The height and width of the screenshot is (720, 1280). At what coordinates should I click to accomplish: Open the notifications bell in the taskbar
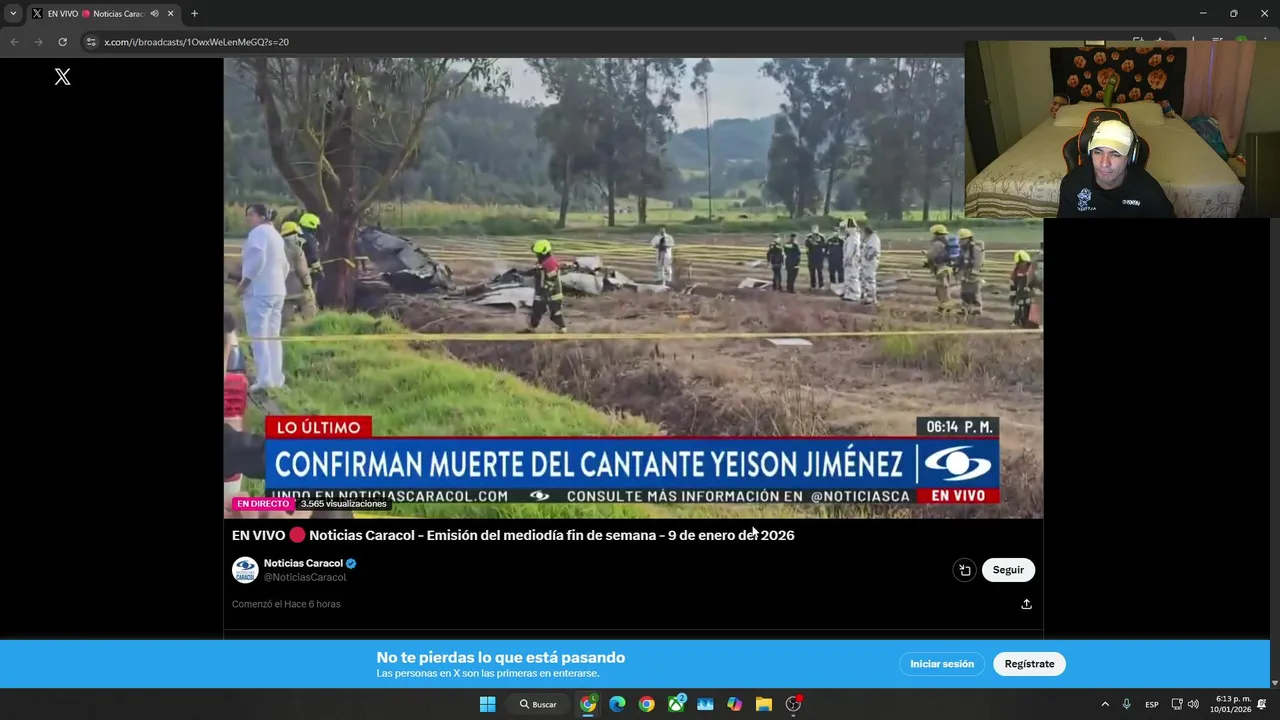click(x=1262, y=704)
